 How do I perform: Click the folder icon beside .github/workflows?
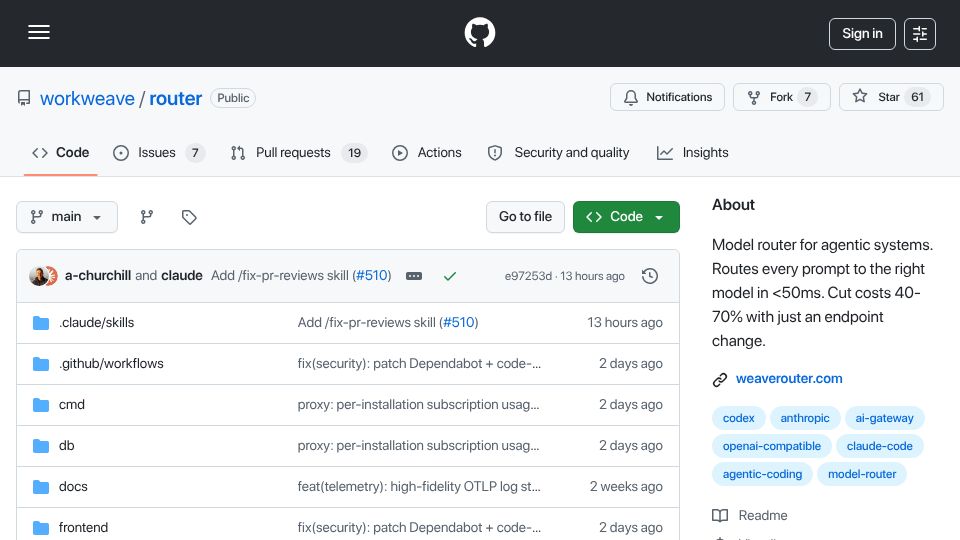coord(41,364)
